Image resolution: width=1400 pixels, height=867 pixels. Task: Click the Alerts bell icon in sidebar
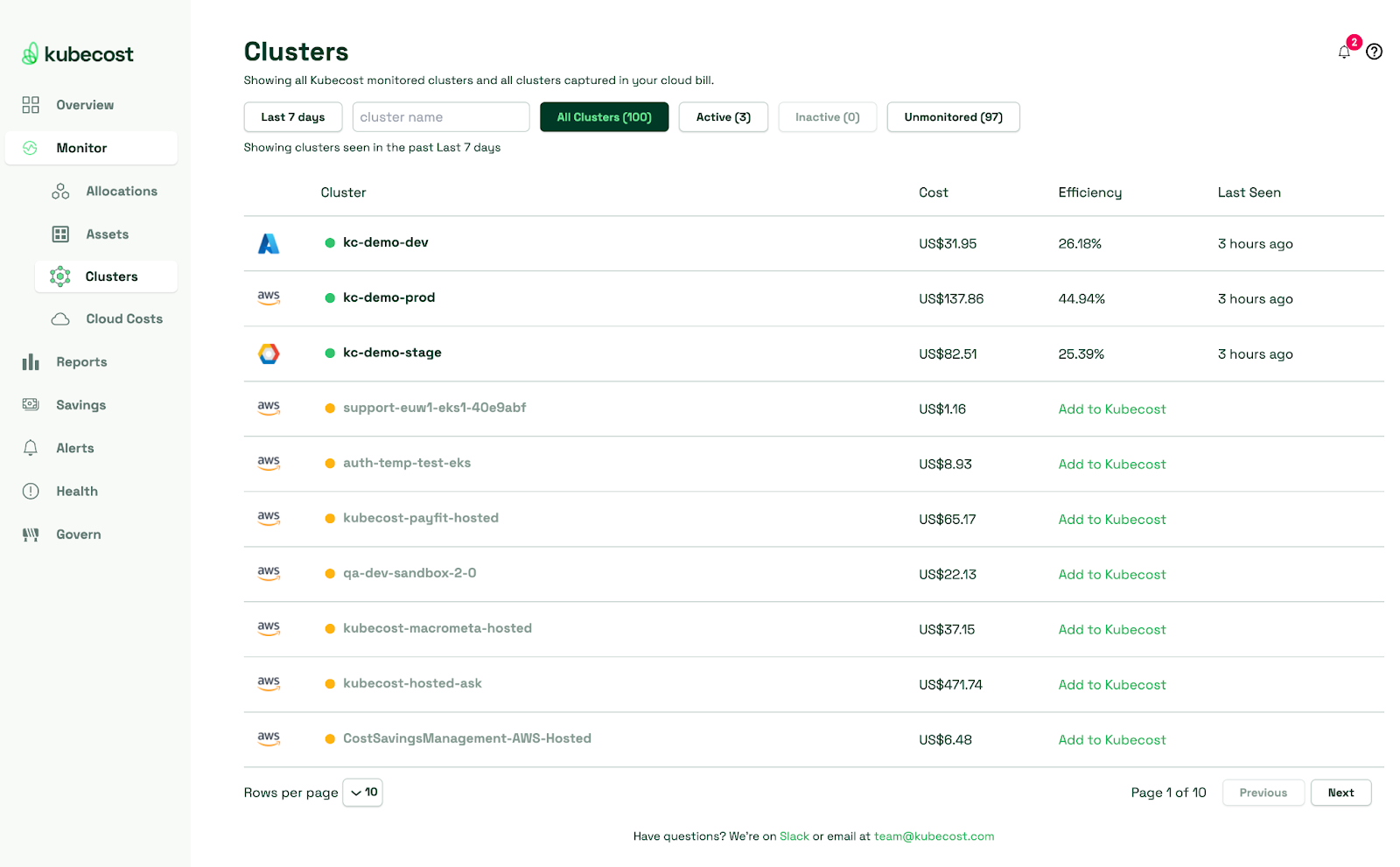(31, 448)
